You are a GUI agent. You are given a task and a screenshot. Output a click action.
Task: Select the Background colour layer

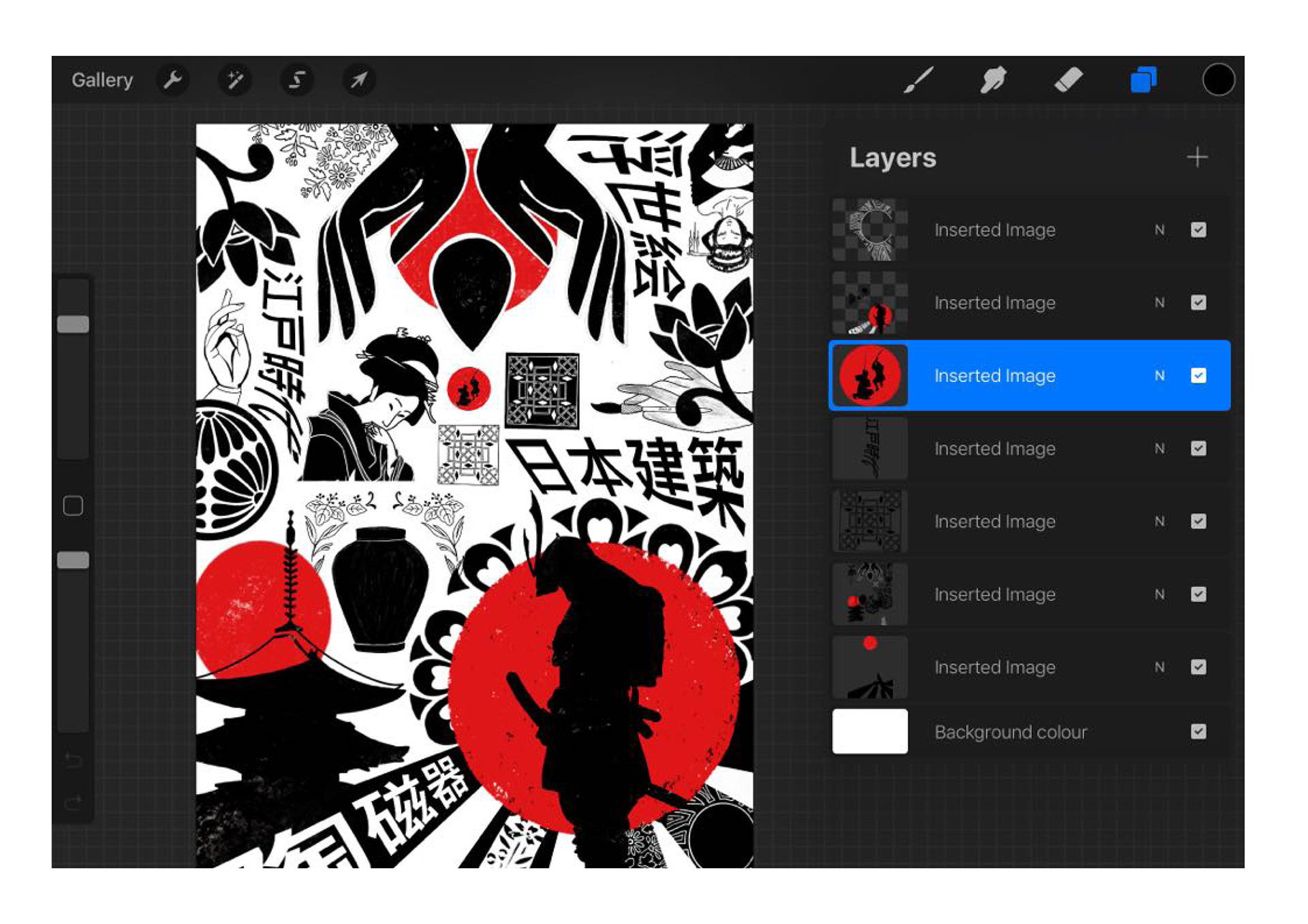click(x=1010, y=732)
